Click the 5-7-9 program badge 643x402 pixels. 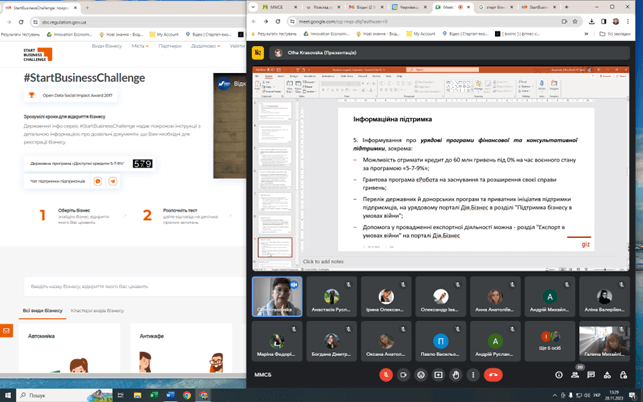pyautogui.click(x=142, y=164)
